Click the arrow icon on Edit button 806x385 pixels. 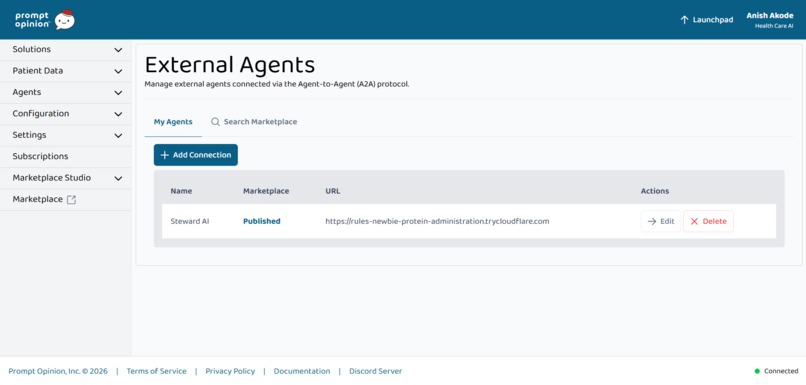pos(652,221)
